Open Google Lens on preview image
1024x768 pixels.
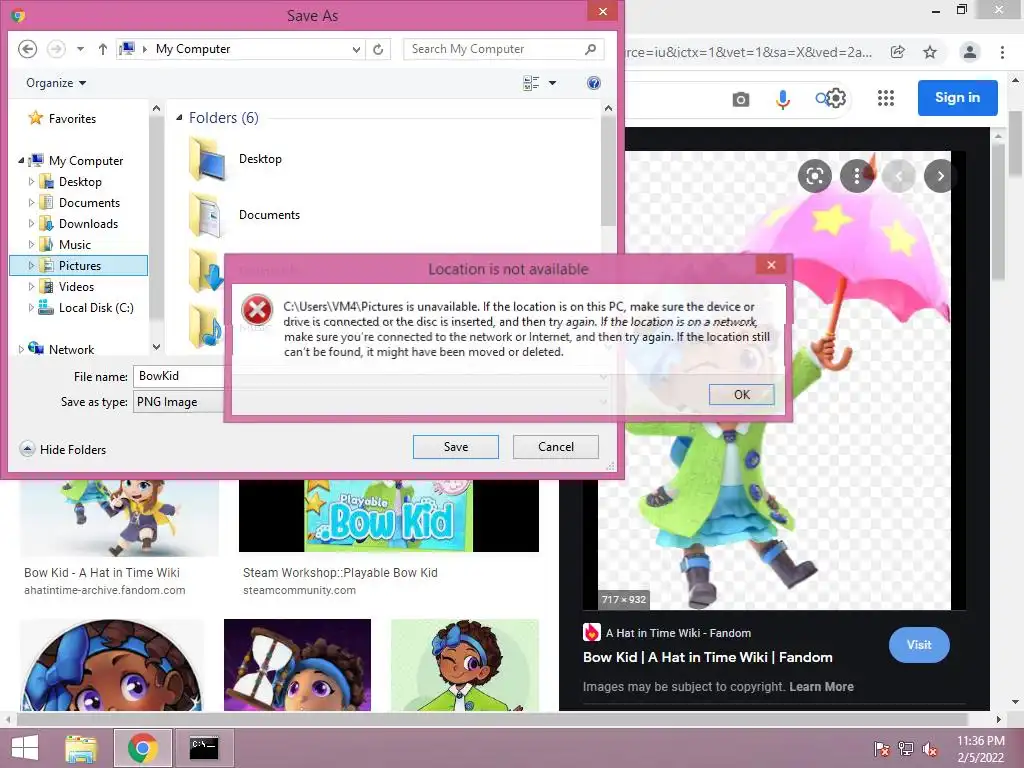click(814, 176)
